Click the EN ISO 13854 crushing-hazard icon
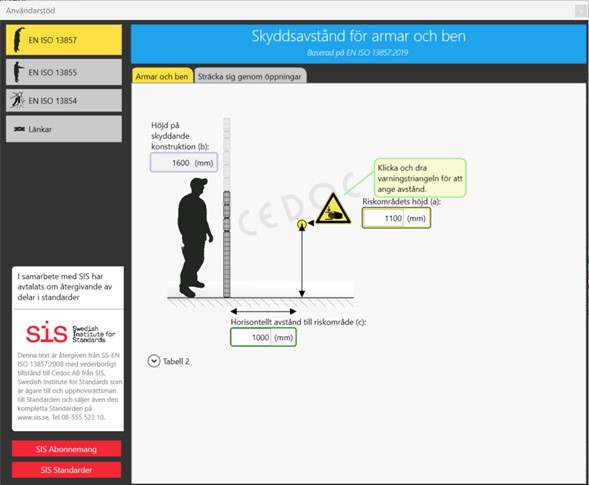The width and height of the screenshot is (589, 485). coord(17,100)
